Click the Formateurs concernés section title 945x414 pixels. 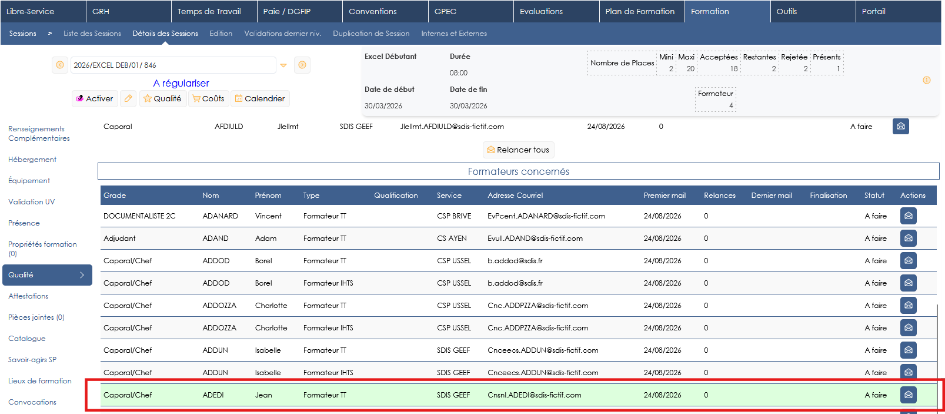tap(518, 172)
